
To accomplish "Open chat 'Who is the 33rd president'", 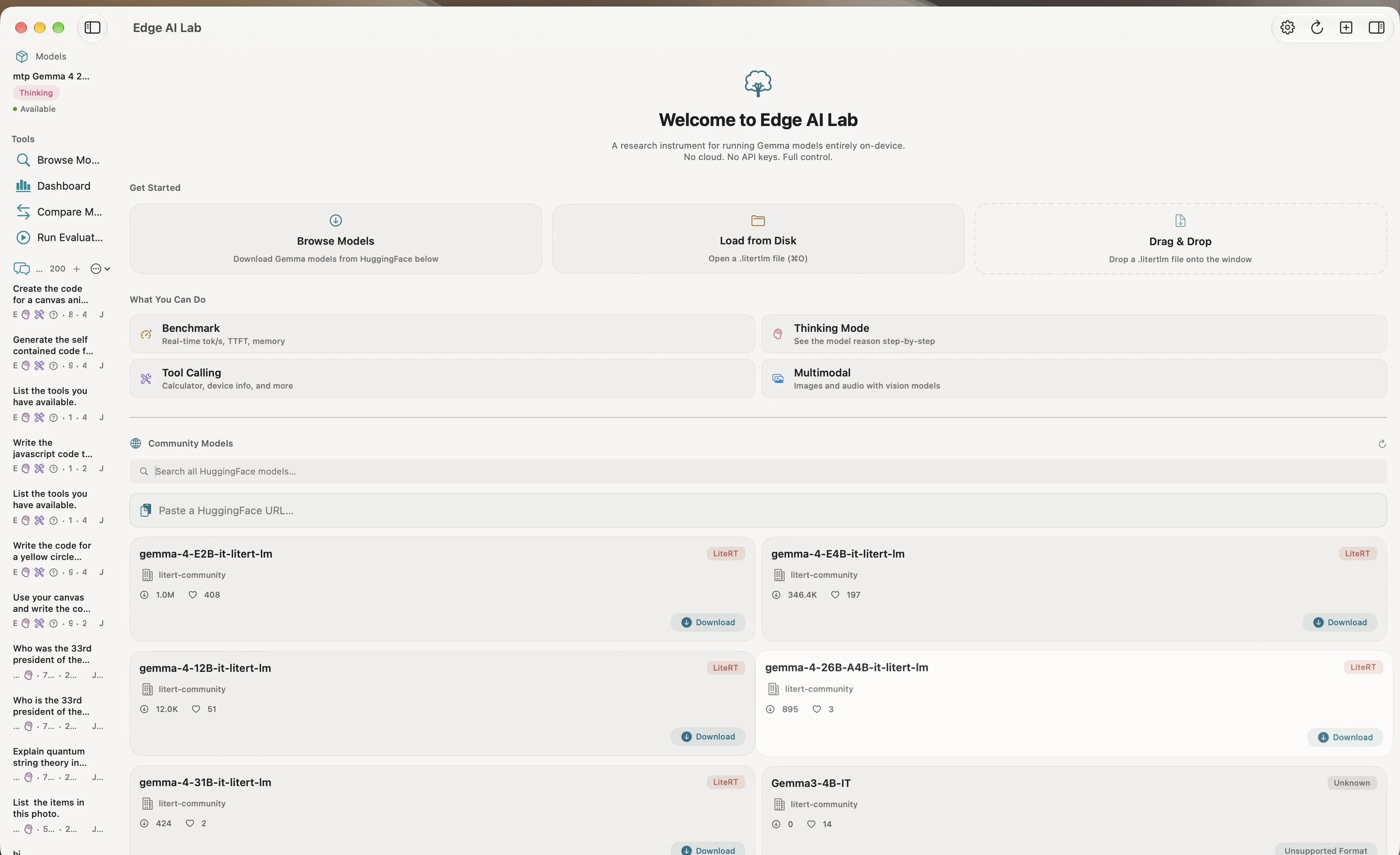I will (58, 712).
